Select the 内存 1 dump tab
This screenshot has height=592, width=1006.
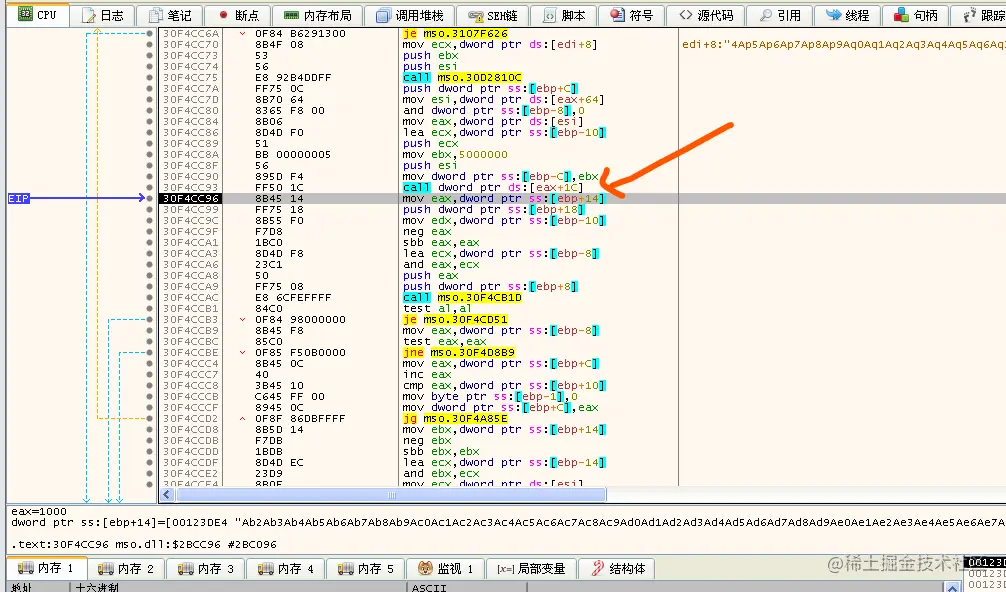pyautogui.click(x=46, y=568)
